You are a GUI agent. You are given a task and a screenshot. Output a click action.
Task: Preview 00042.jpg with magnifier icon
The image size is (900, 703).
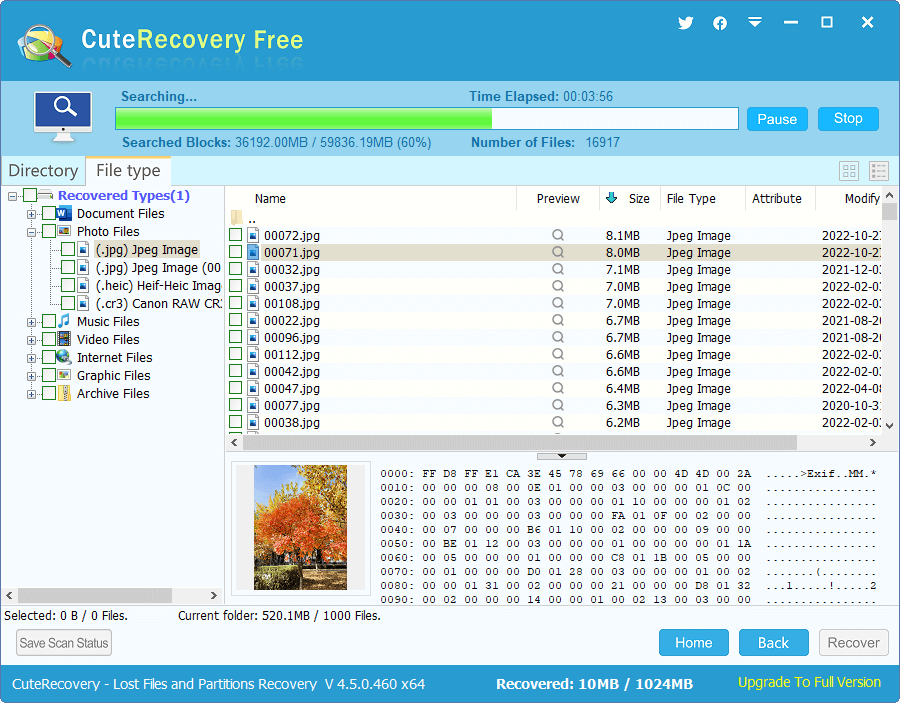pos(557,371)
